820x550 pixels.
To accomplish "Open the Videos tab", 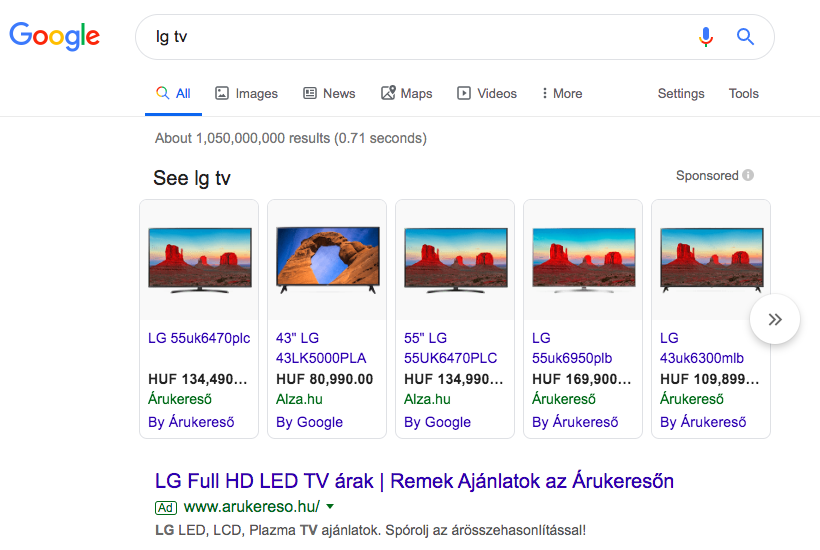I will click(486, 94).
